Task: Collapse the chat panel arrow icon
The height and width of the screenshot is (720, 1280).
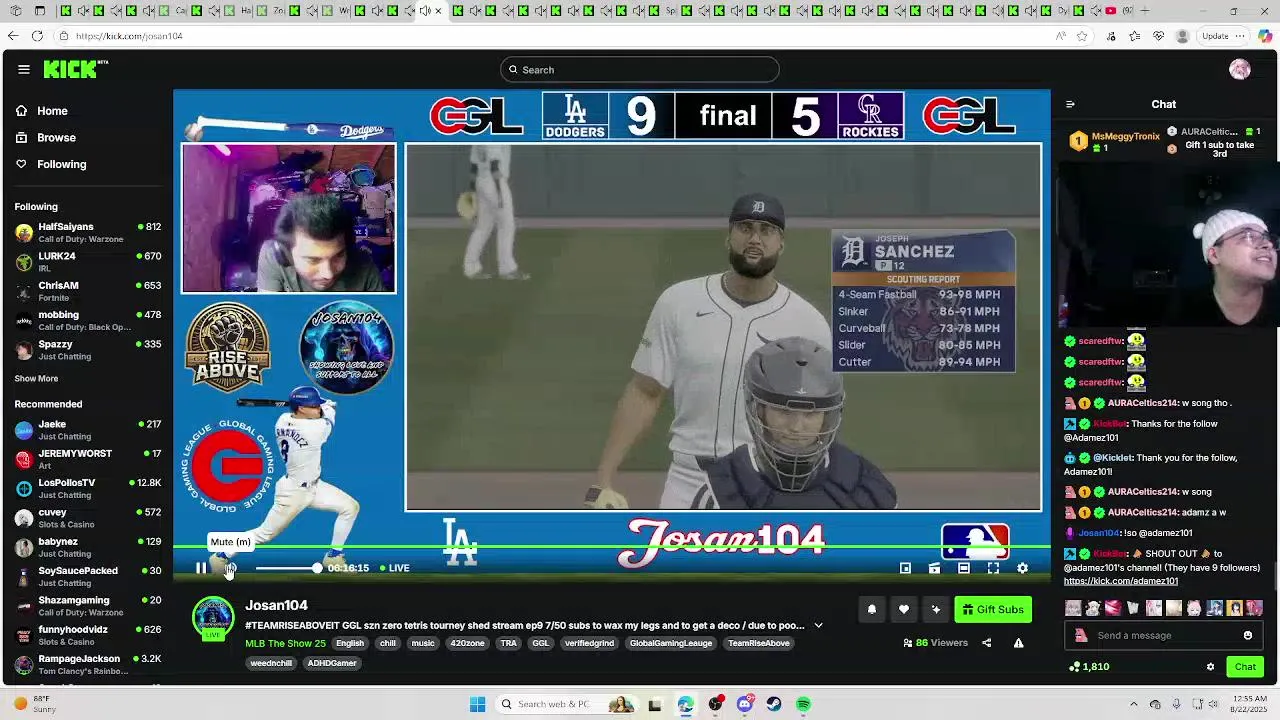Action: click(x=1070, y=104)
